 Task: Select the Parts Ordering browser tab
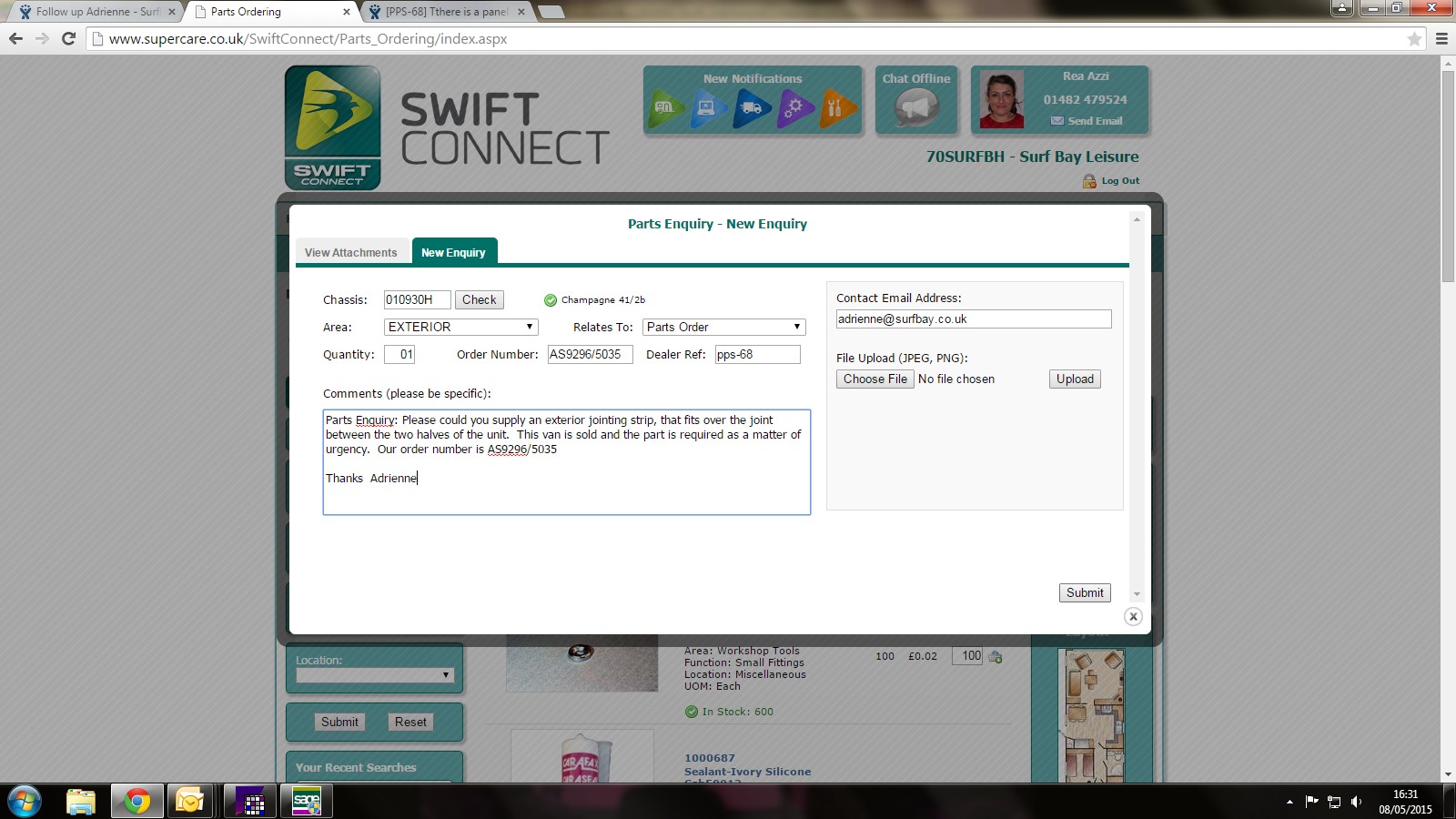click(269, 12)
